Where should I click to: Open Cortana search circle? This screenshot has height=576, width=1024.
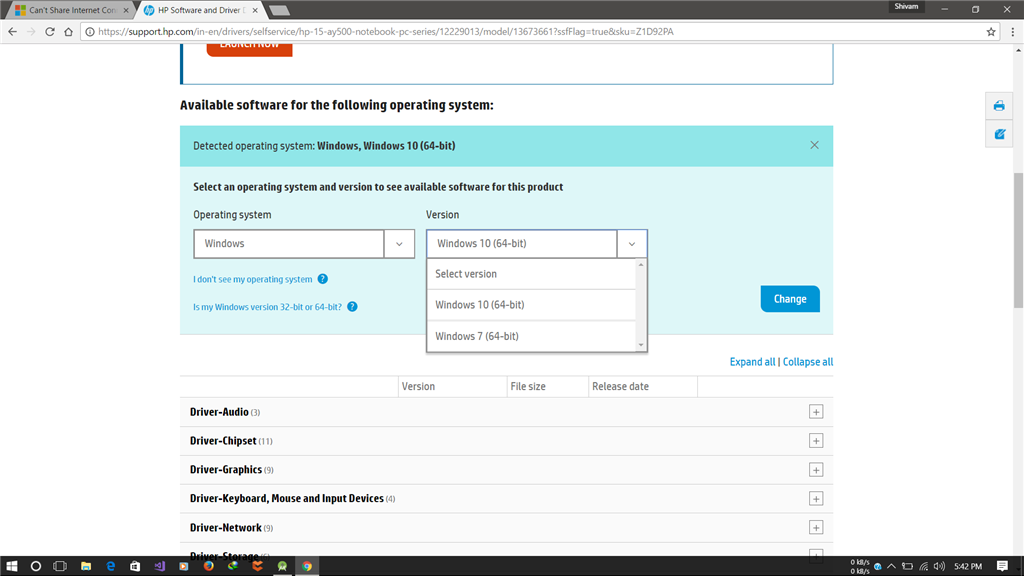36,566
